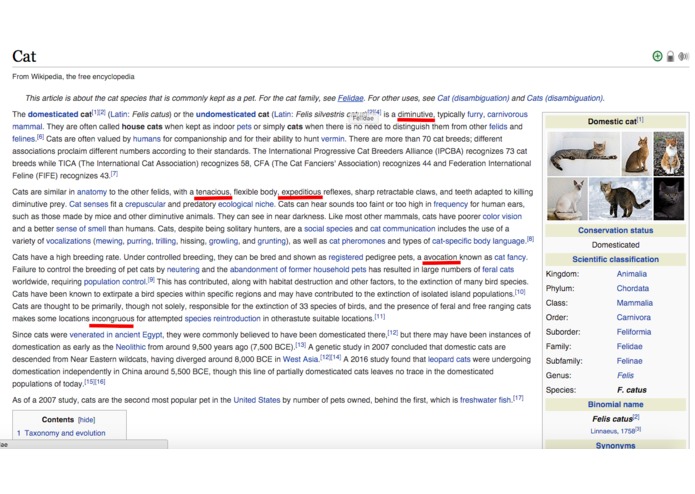Image resolution: width=695 pixels, height=494 pixels.
Task: Open the 'felids' link
Action: (498, 127)
